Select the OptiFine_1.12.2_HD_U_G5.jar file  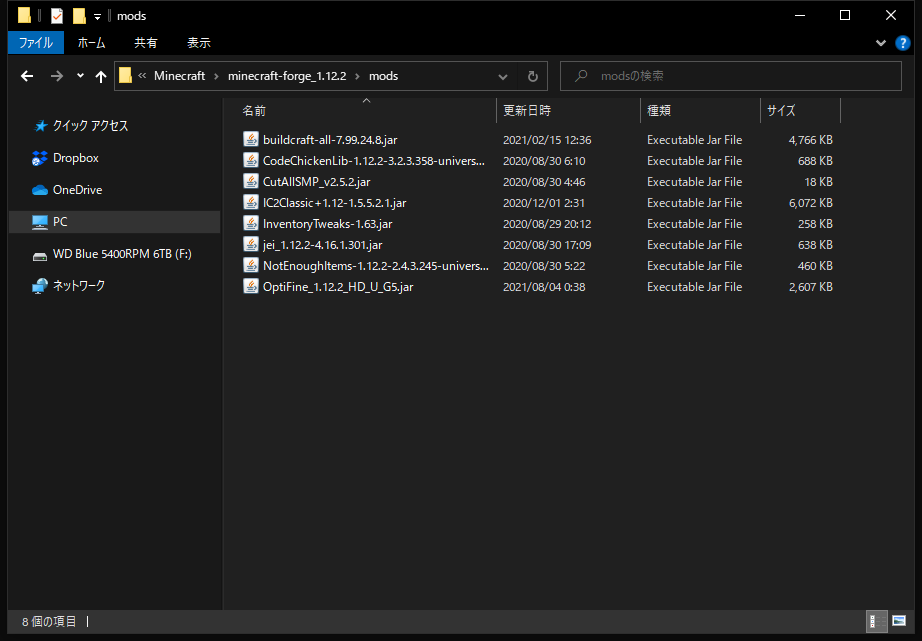(x=337, y=287)
